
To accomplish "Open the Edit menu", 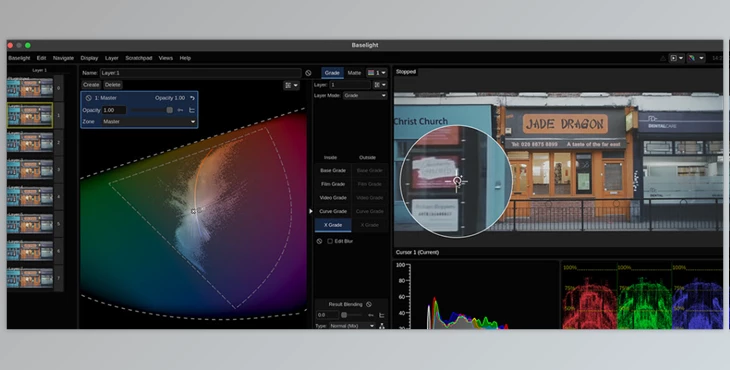I will [x=41, y=58].
